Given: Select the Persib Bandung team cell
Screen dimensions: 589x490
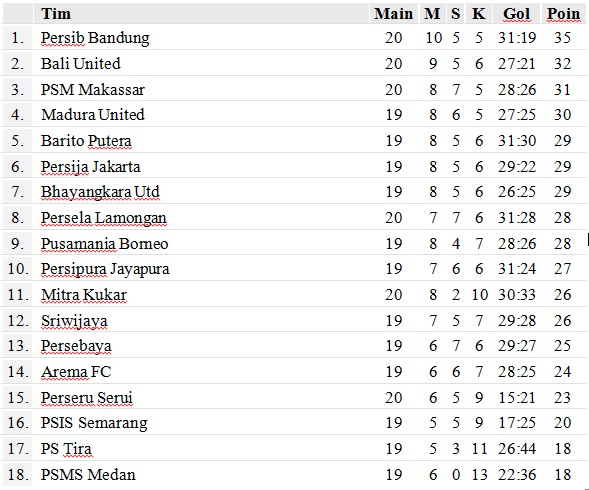Looking at the screenshot, I should tap(95, 38).
